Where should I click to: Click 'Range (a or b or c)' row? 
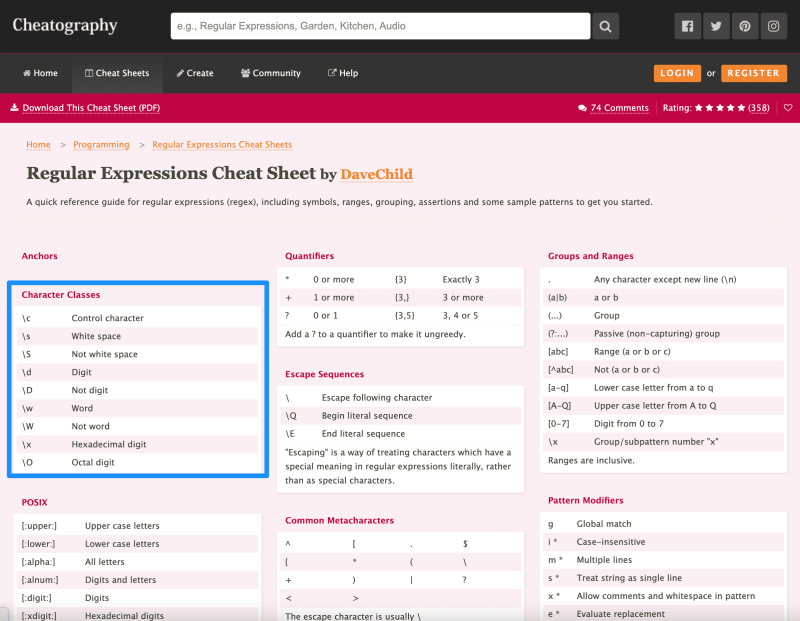pos(663,351)
